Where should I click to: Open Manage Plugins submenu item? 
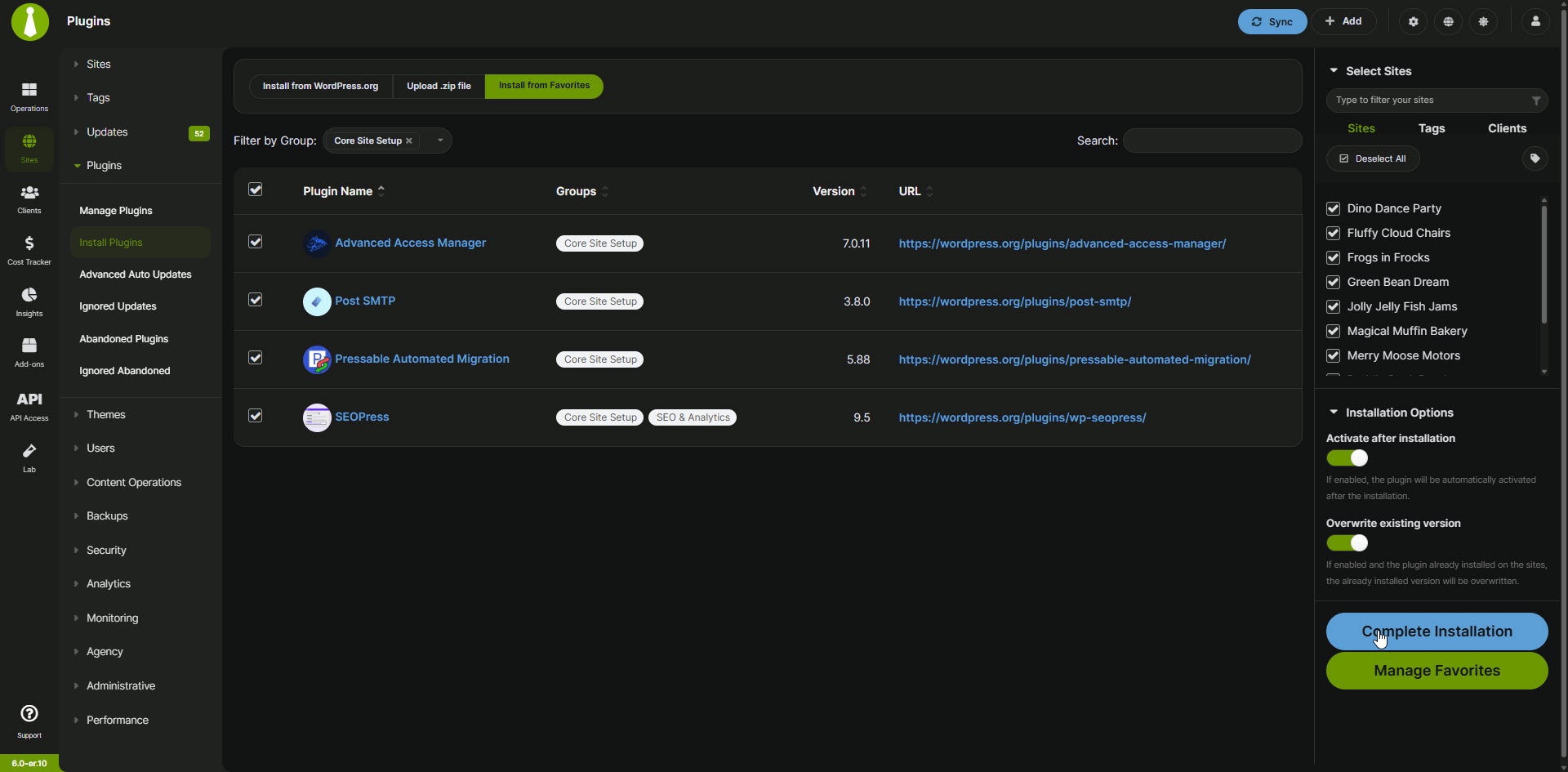[116, 211]
